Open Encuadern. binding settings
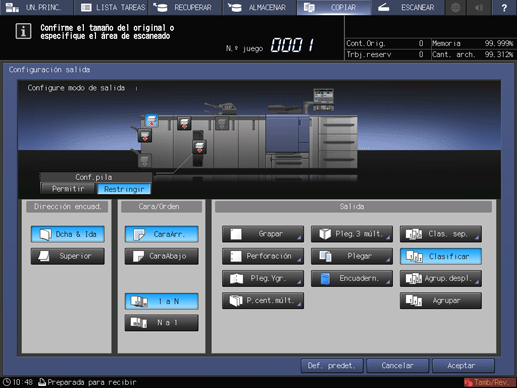The height and width of the screenshot is (388, 517). (352, 278)
